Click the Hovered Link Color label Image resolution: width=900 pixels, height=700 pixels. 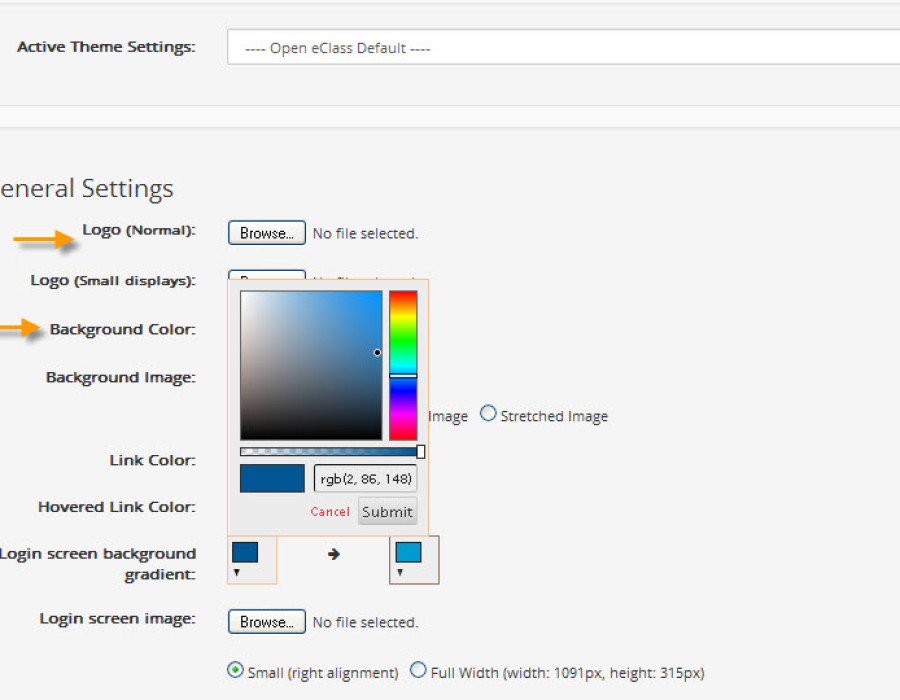117,507
